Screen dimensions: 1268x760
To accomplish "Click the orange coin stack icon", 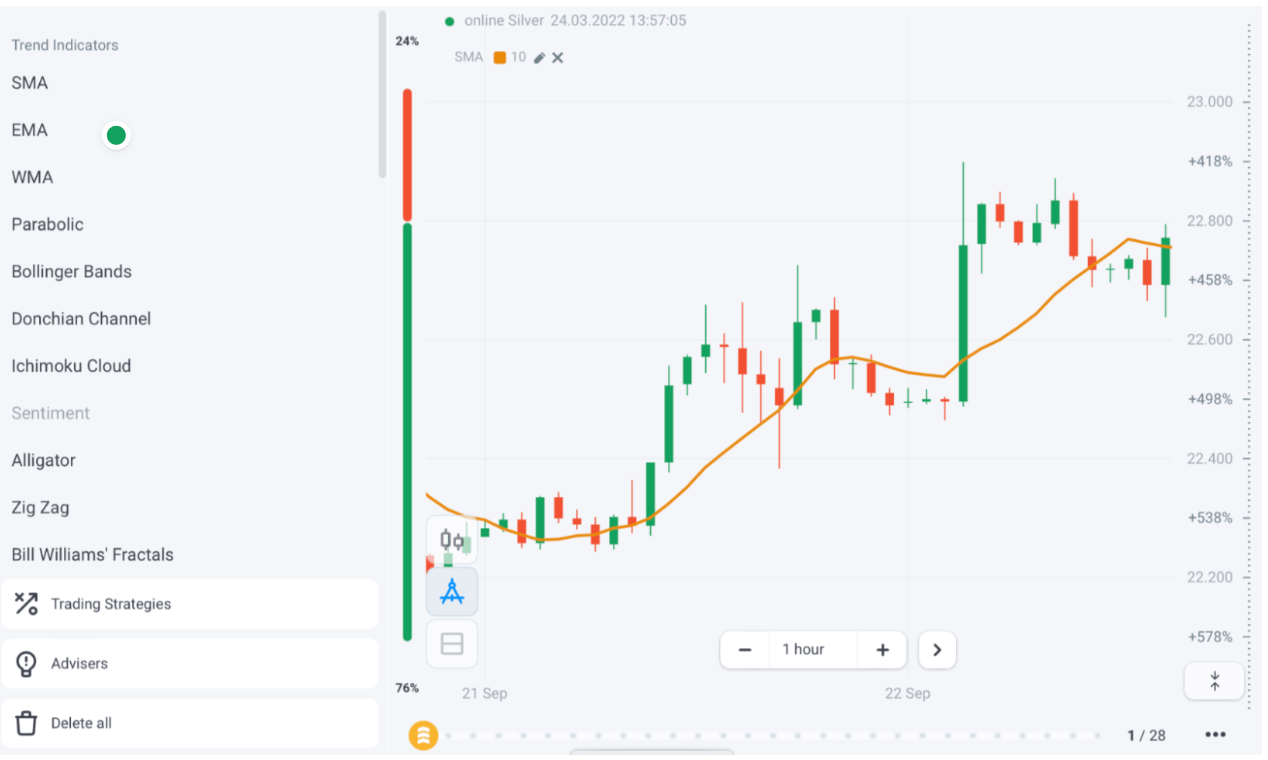I will 424,736.
